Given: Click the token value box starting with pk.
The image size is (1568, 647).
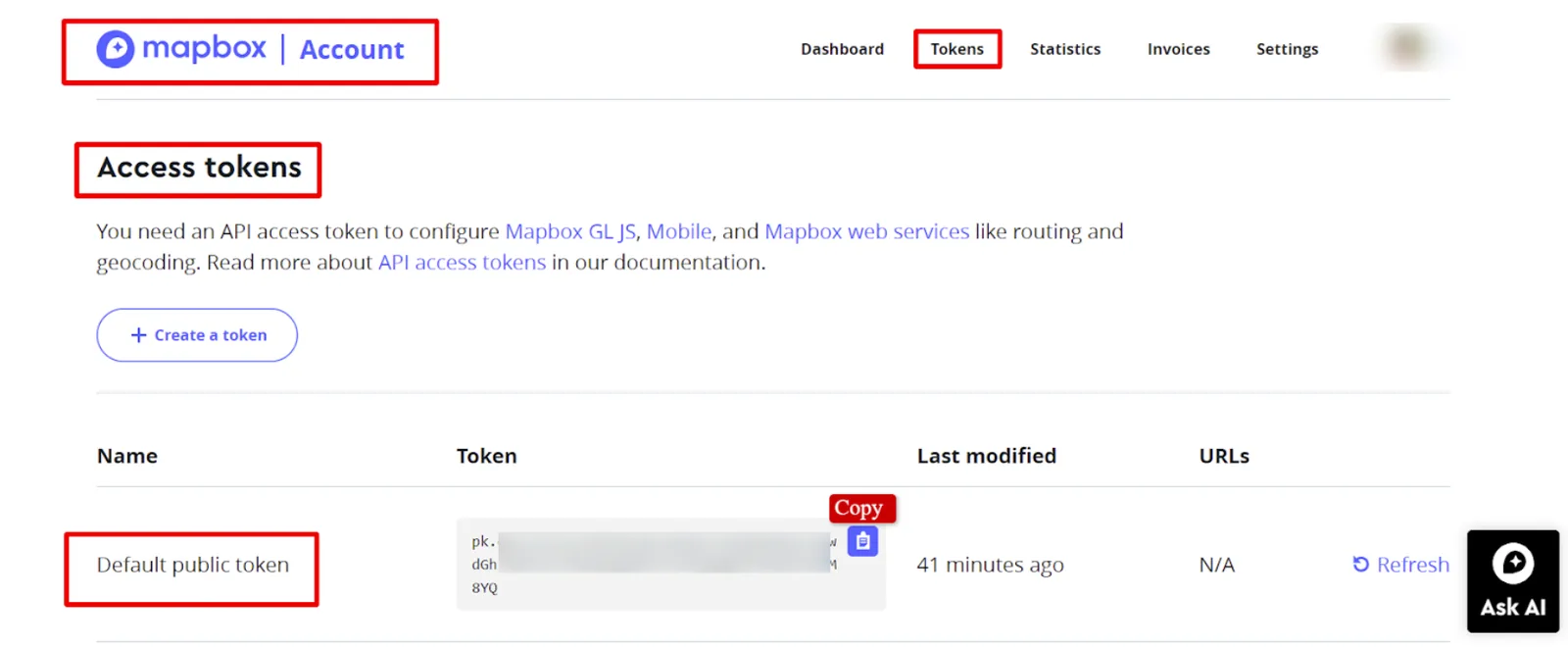Looking at the screenshot, I should (x=670, y=565).
